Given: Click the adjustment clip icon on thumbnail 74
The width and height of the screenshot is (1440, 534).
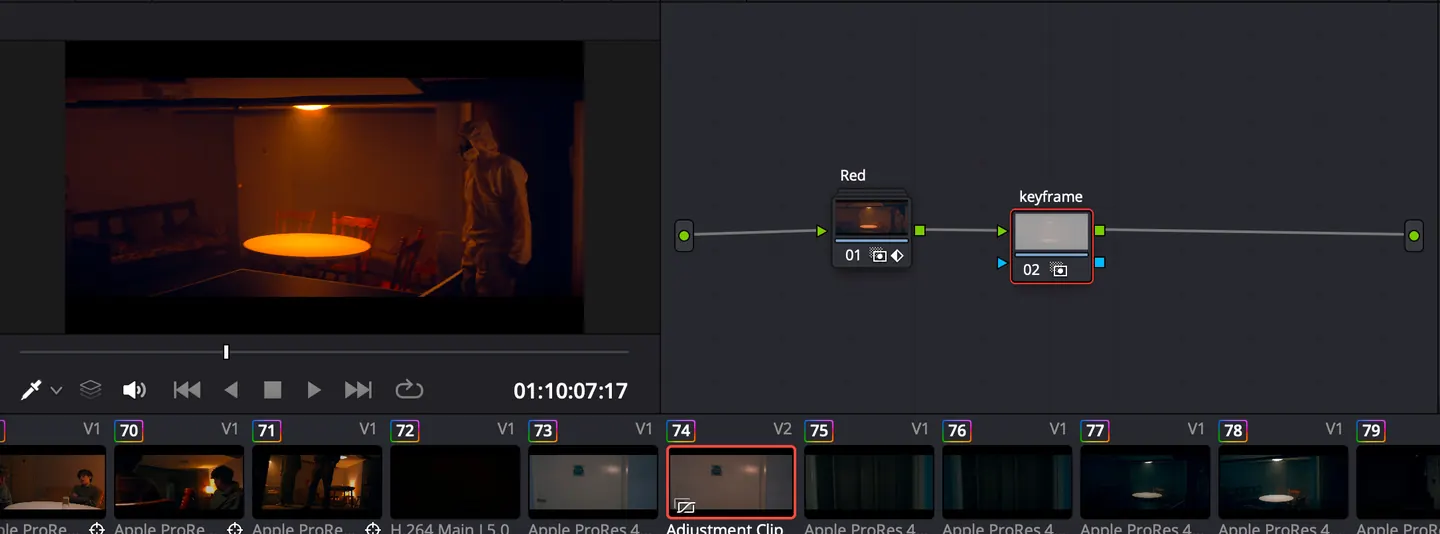Looking at the screenshot, I should point(685,506).
